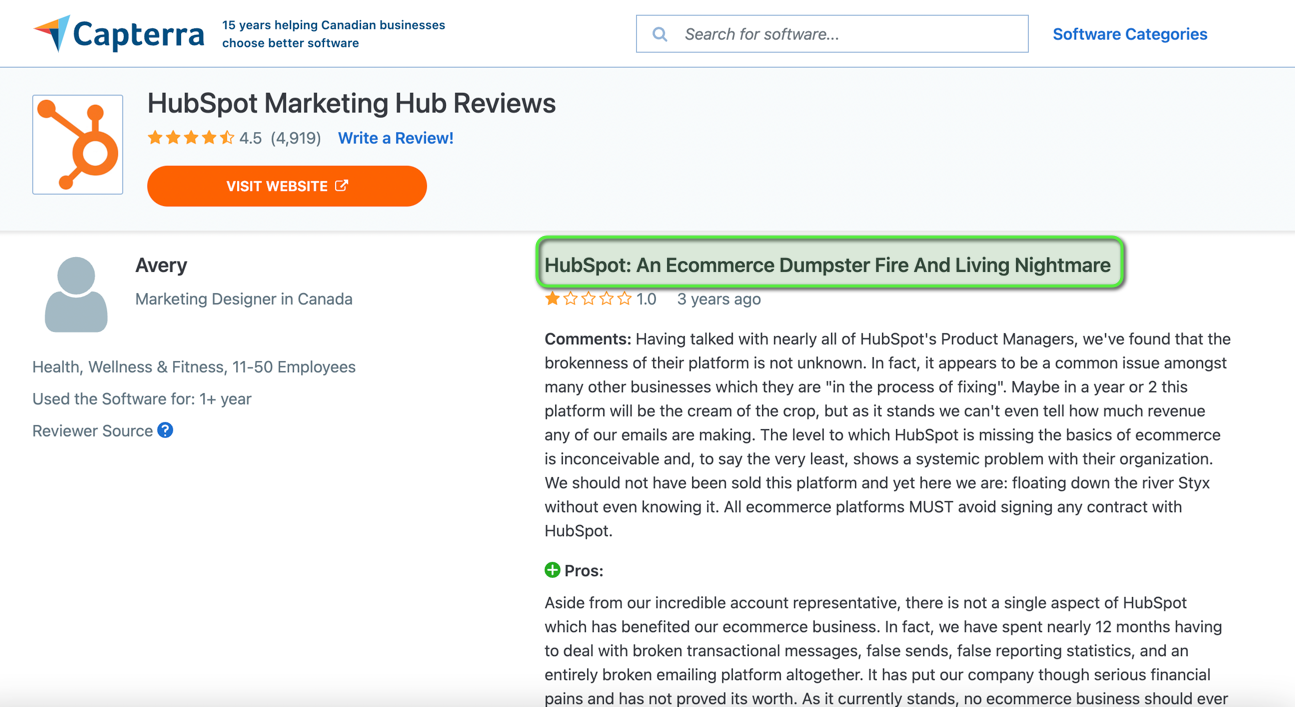The image size is (1295, 707).
Task: Click the HubSpot Marketing Hub Reviews heading
Action: [x=351, y=103]
